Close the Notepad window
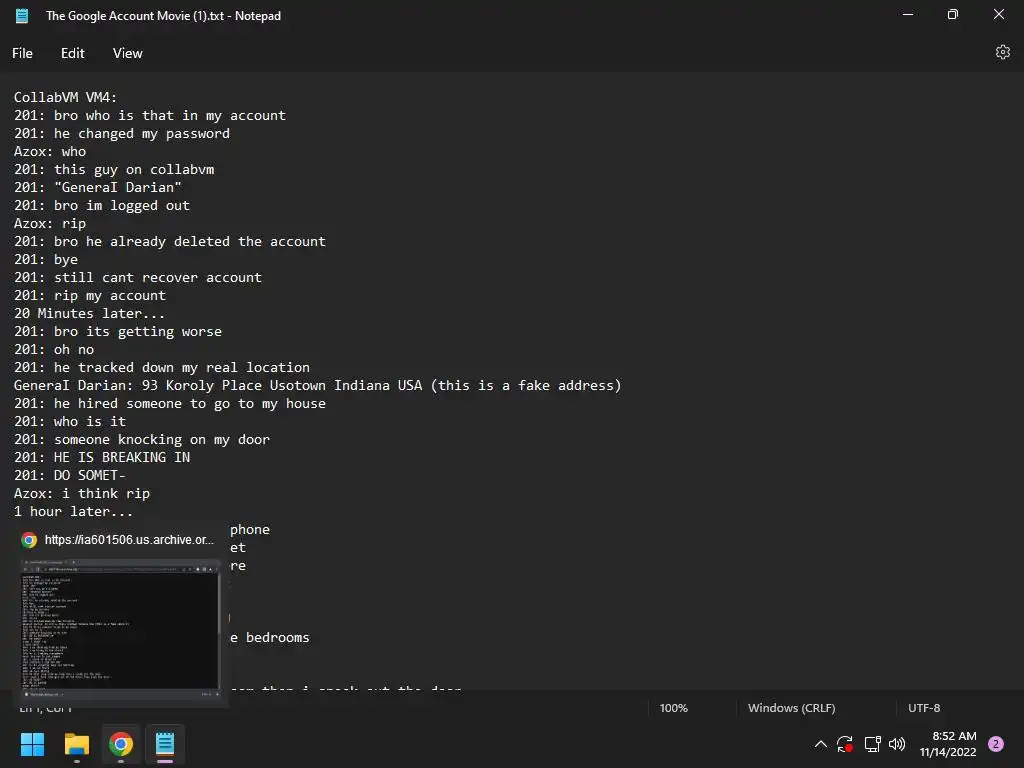1024x768 pixels. (x=999, y=14)
